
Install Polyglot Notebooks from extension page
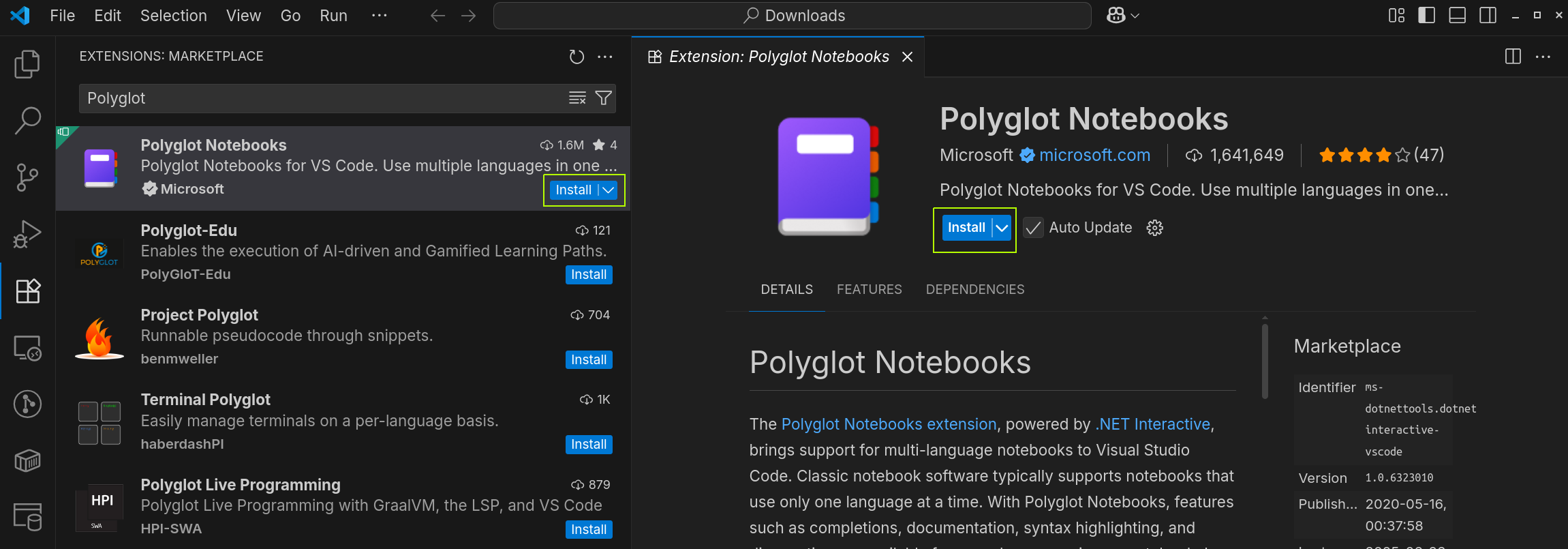tap(966, 228)
